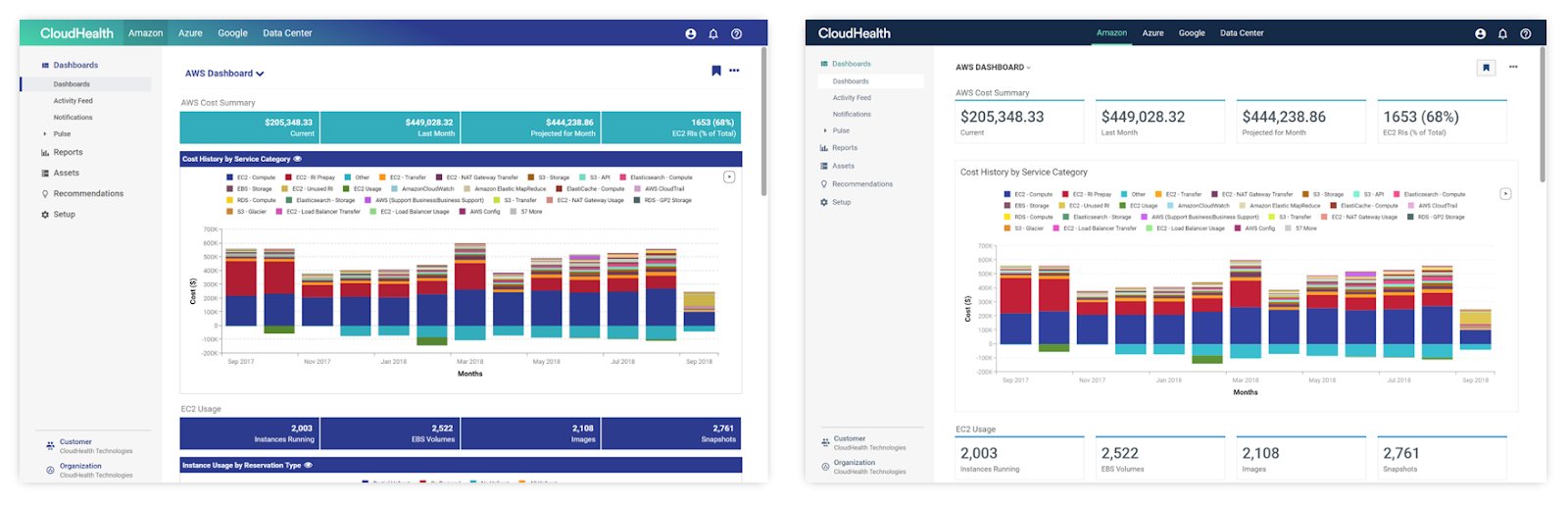Open notifications bell in dark-header window

(x=1502, y=33)
